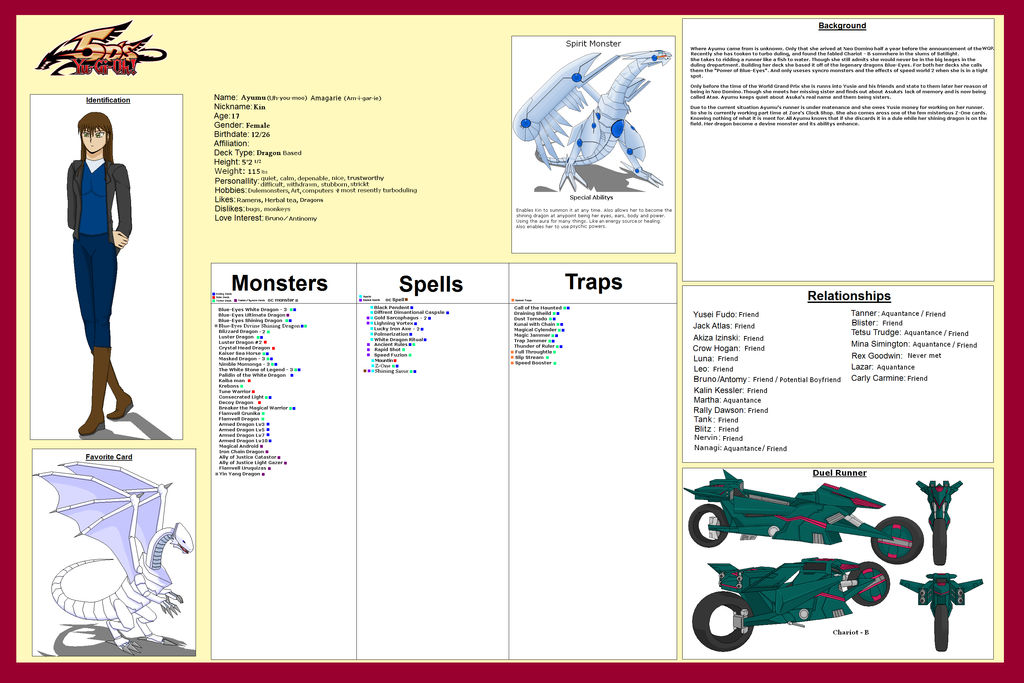The height and width of the screenshot is (683, 1024).
Task: Click the Chariot - B label
Action: coord(850,632)
